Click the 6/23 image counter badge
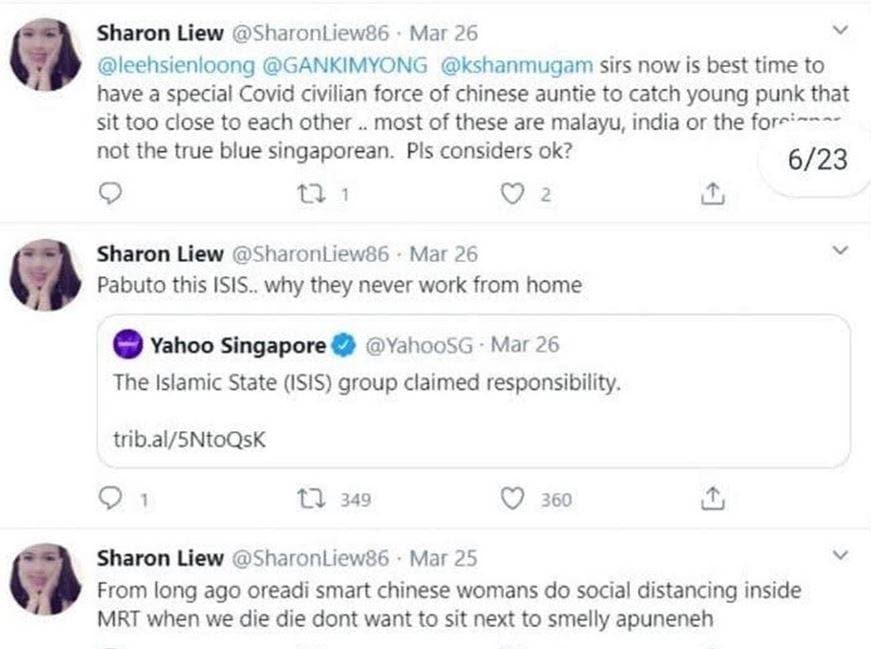Viewport: 871px width, 649px height. click(x=817, y=160)
